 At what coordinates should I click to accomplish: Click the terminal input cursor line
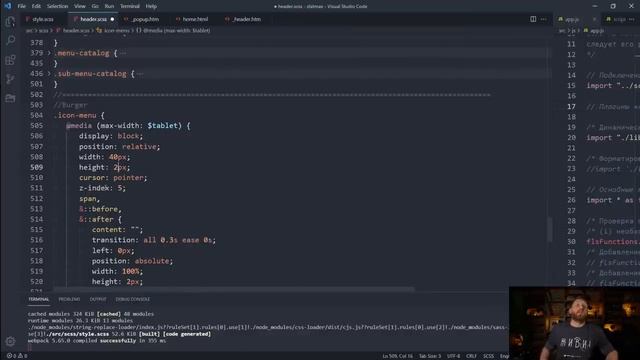pyautogui.click(x=29, y=347)
